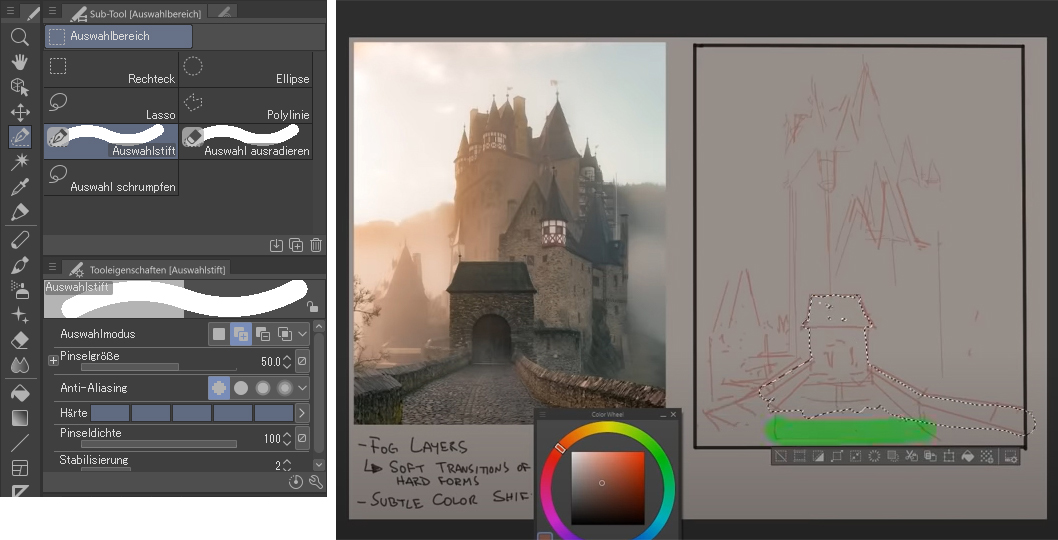Open tool settings wrench icon
The image size is (1058, 540).
pos(316,482)
